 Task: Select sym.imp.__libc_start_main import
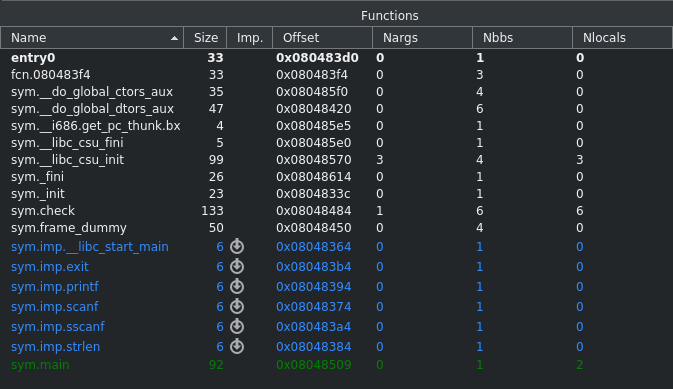tap(90, 246)
